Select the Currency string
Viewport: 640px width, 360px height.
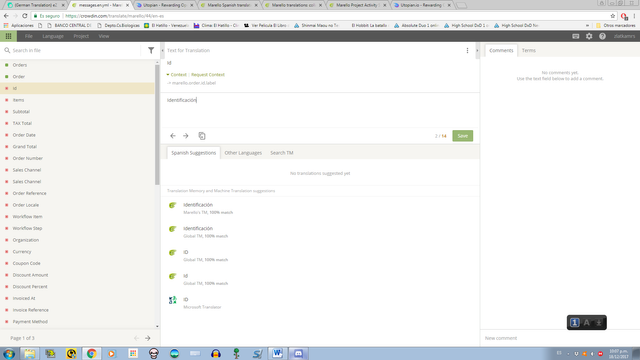tap(78, 252)
